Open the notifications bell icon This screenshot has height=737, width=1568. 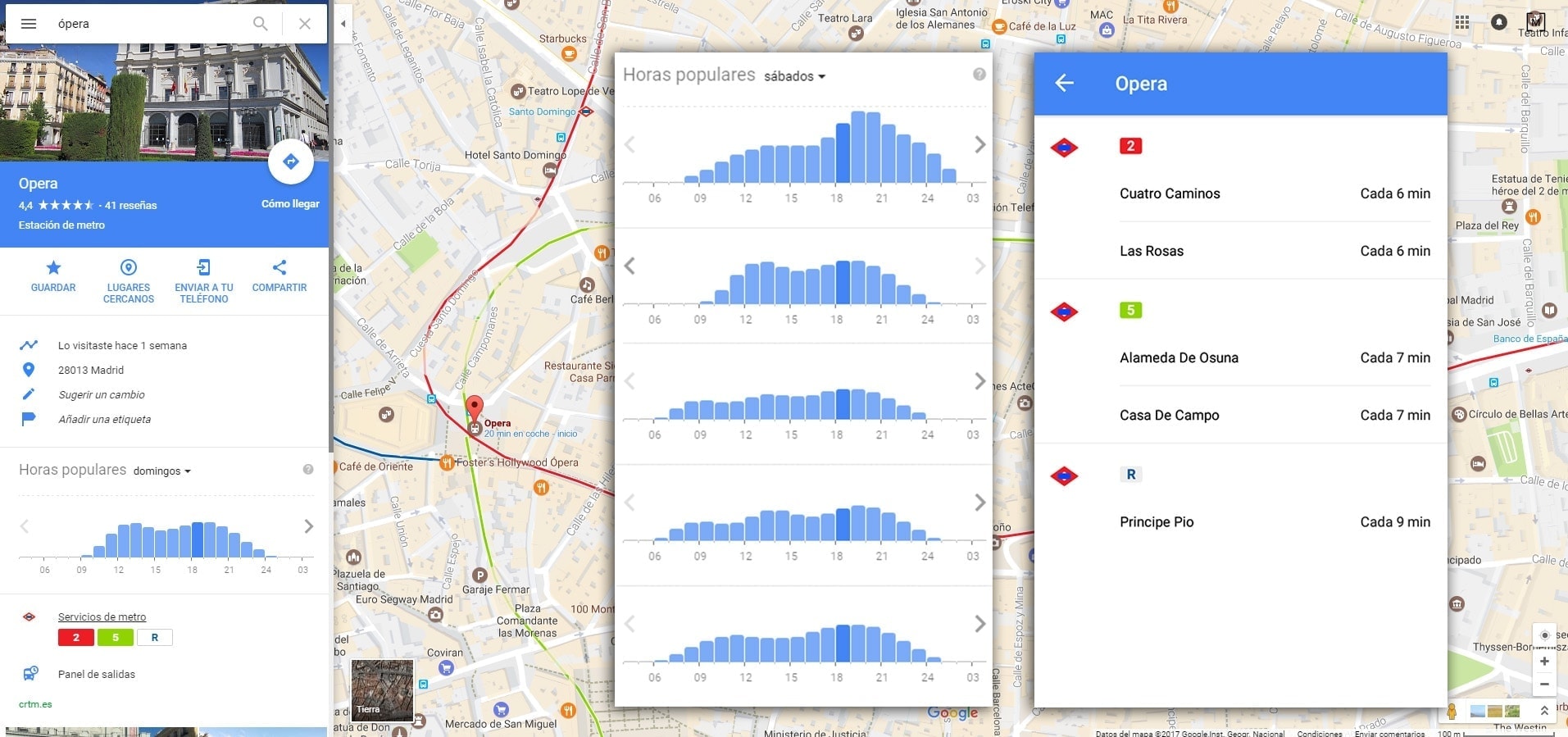pos(1499,22)
